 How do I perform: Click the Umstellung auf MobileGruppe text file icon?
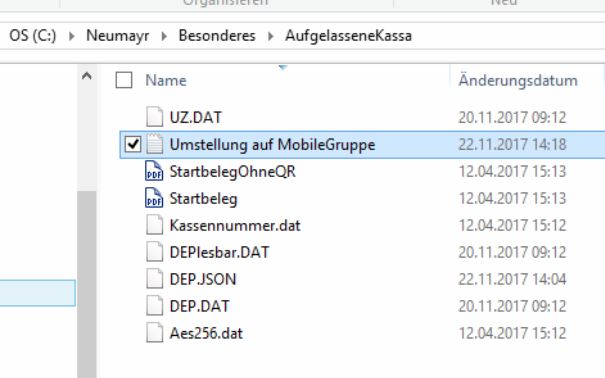[154, 144]
